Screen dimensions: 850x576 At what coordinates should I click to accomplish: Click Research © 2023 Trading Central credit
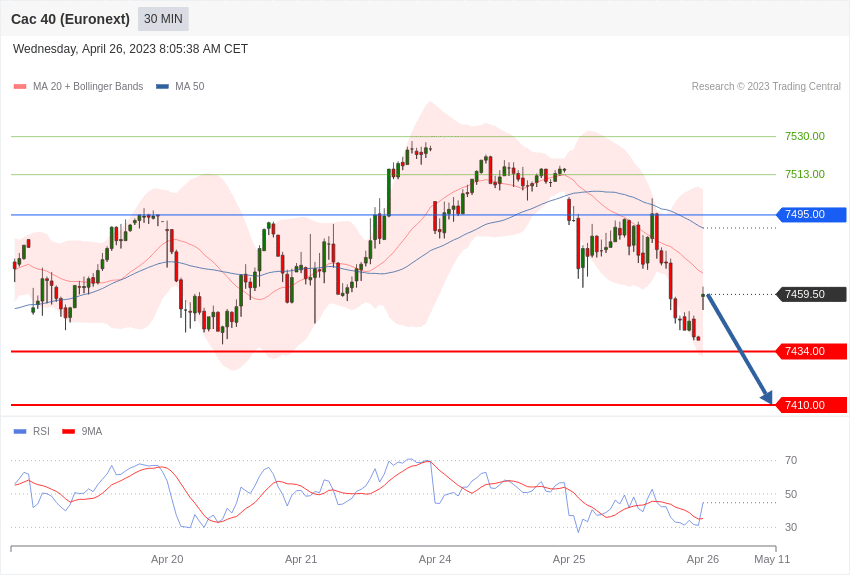766,86
